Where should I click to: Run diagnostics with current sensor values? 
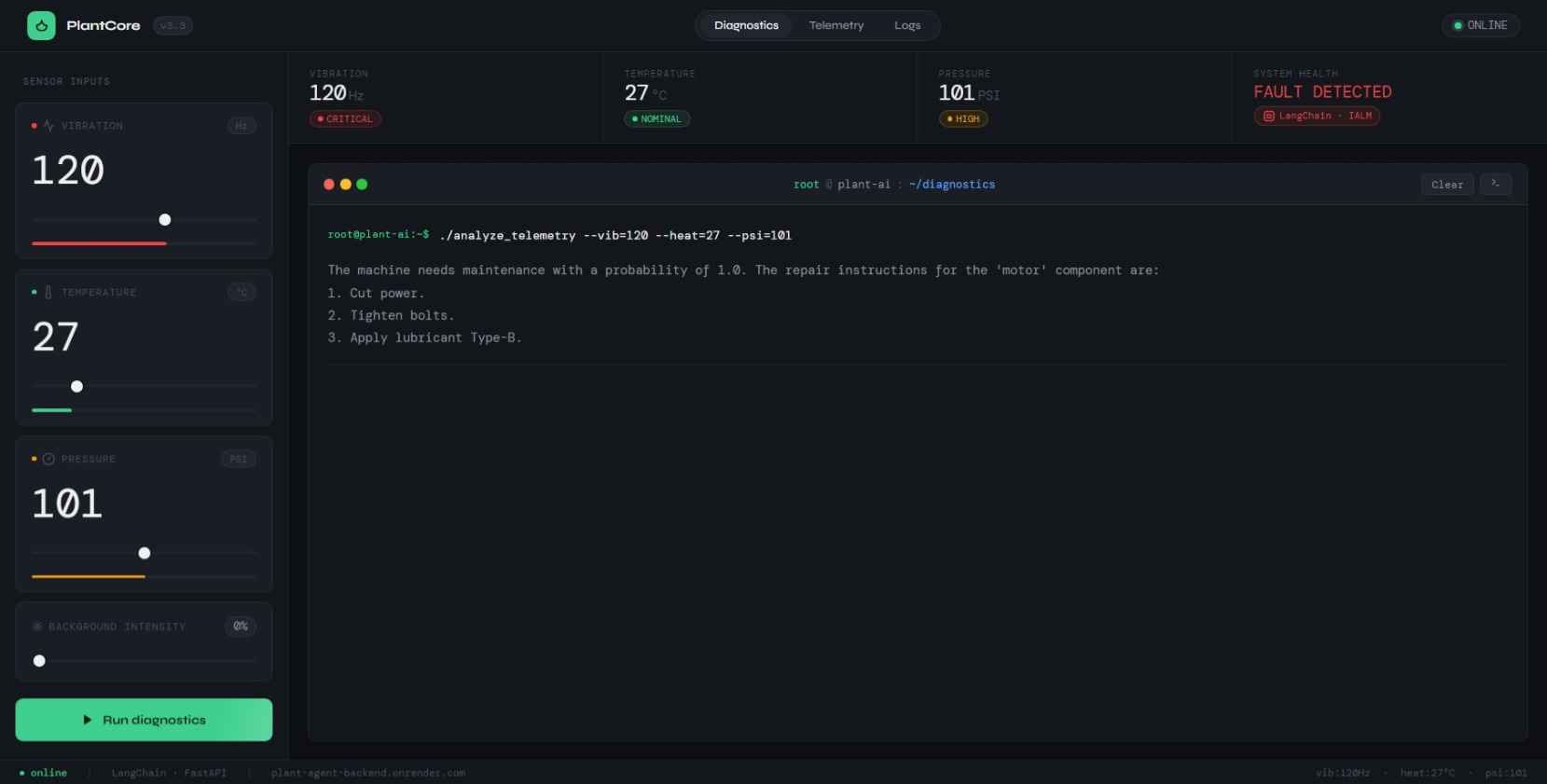144,720
